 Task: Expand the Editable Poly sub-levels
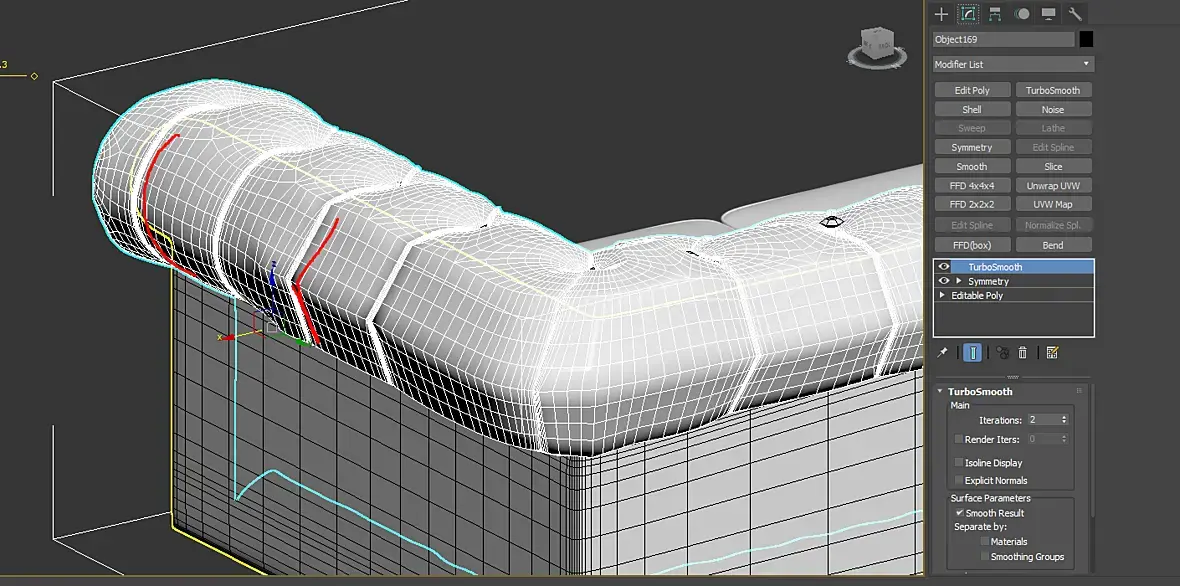[942, 295]
